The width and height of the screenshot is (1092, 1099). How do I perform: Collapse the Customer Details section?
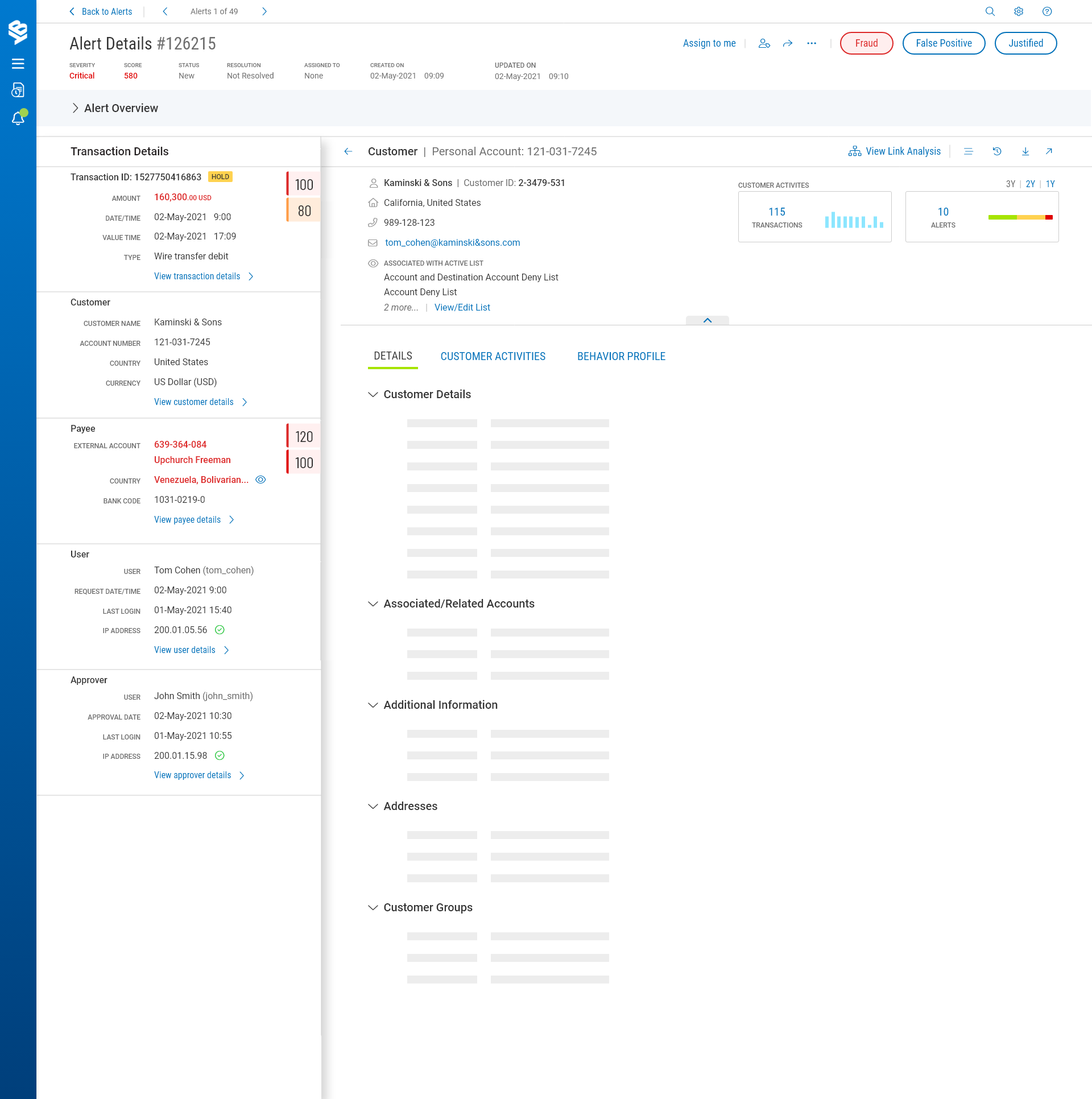point(373,394)
